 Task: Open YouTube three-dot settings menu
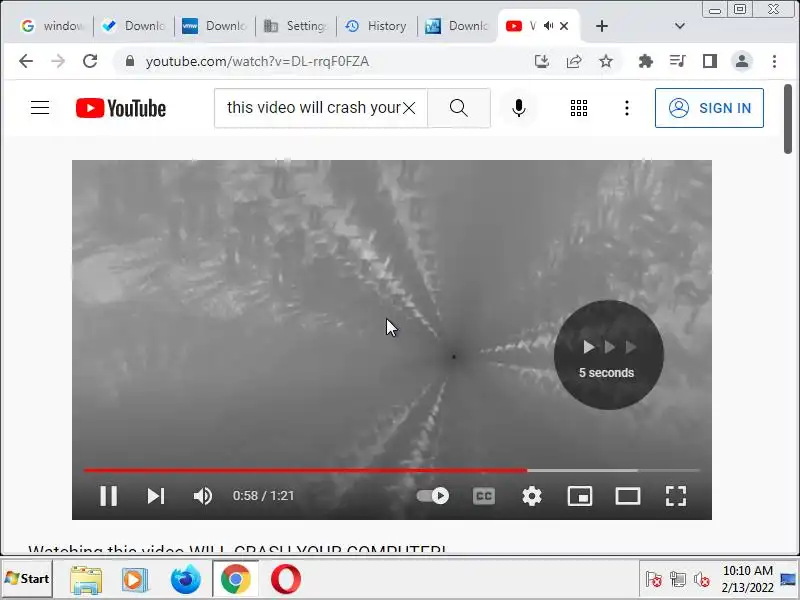coord(627,108)
